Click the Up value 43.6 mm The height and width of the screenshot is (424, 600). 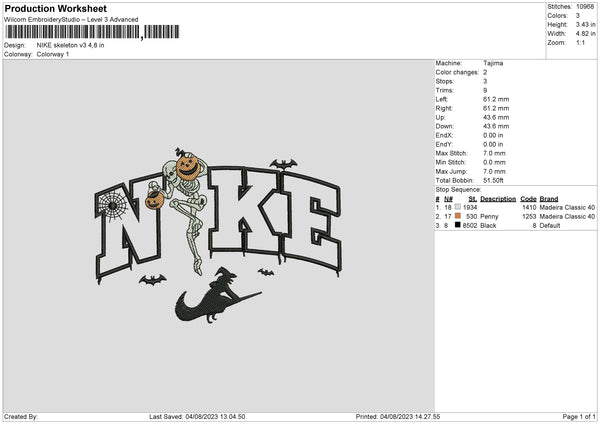pos(496,117)
